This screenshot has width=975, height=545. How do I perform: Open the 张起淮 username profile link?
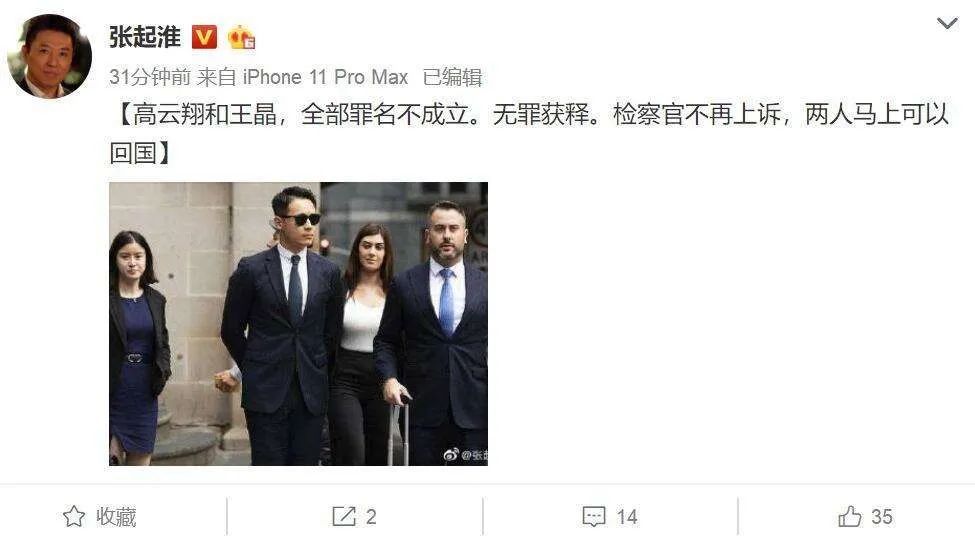pos(145,37)
